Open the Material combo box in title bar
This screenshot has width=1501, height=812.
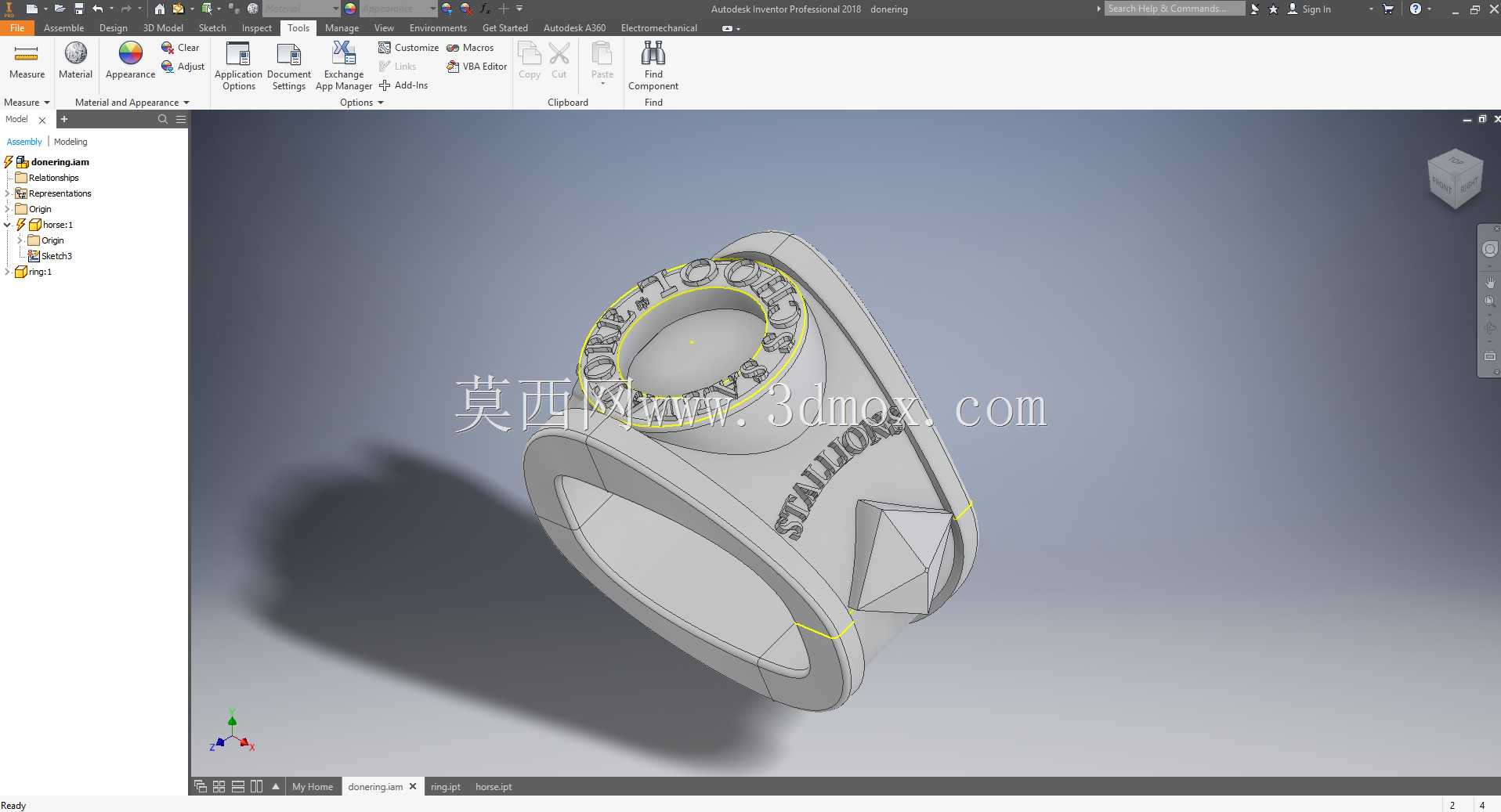pyautogui.click(x=301, y=9)
